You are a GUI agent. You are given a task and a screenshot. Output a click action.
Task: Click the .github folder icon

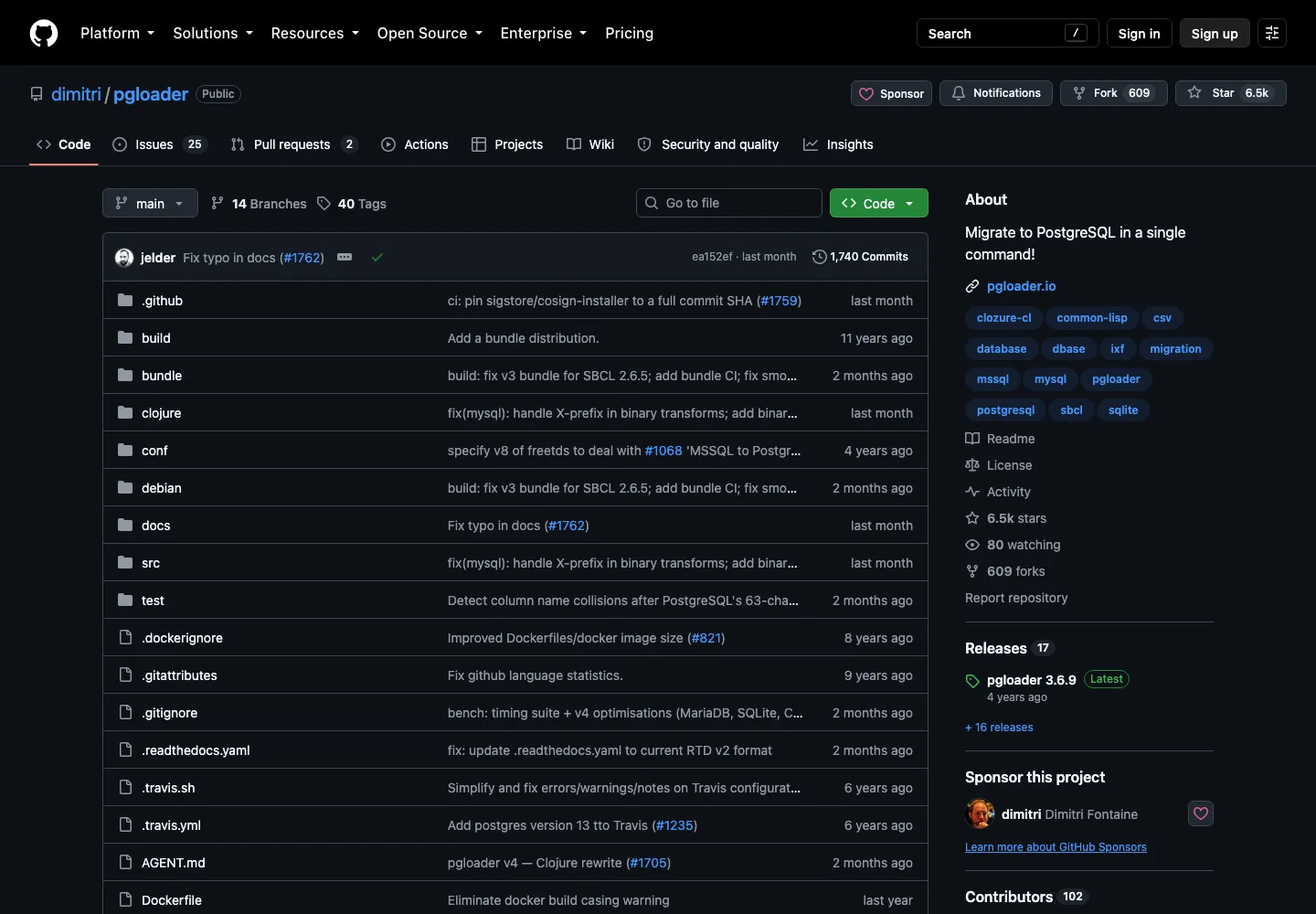[125, 300]
